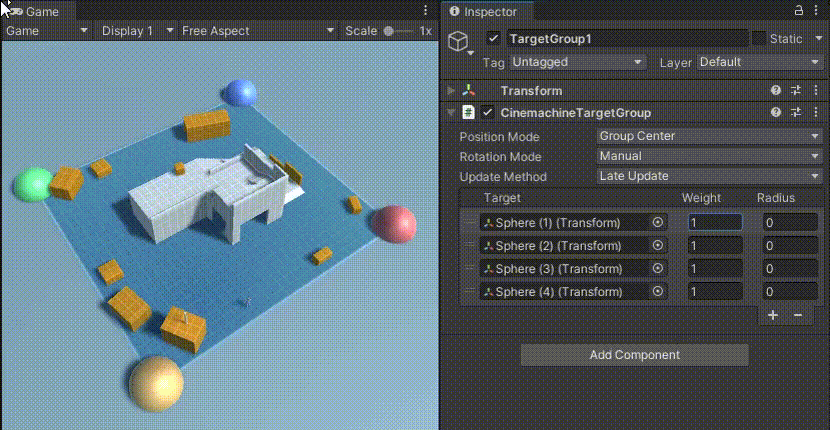Open the Game view mode dropdown
Screen dimensions: 830x430
[47, 31]
